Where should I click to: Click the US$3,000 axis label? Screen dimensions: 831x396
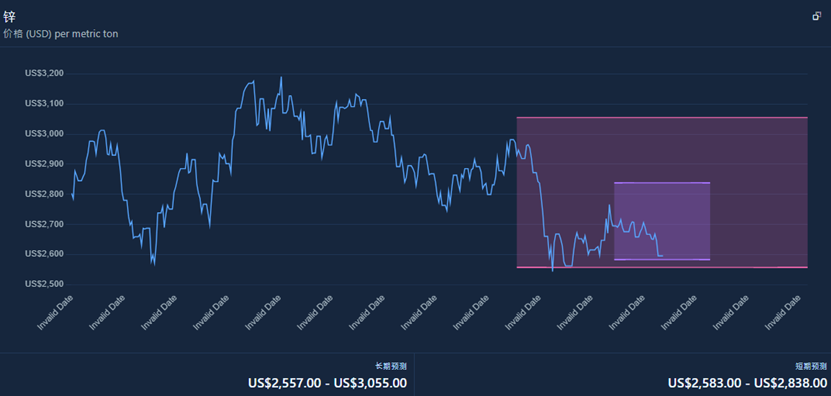coord(45,134)
